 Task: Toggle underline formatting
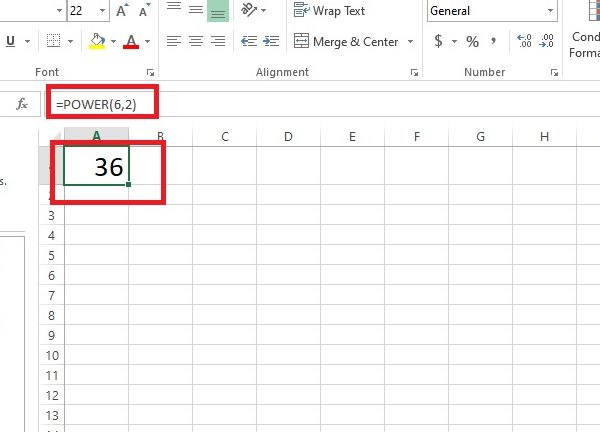(x=11, y=41)
